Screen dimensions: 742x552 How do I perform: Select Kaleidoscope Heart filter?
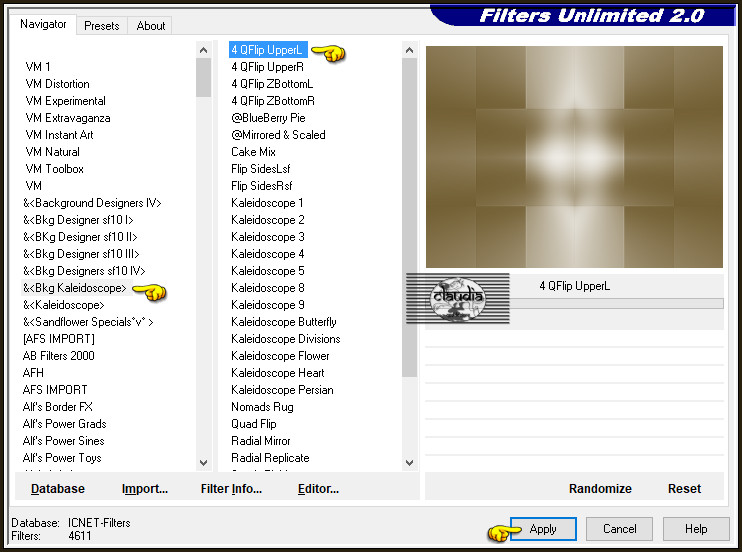pos(278,373)
